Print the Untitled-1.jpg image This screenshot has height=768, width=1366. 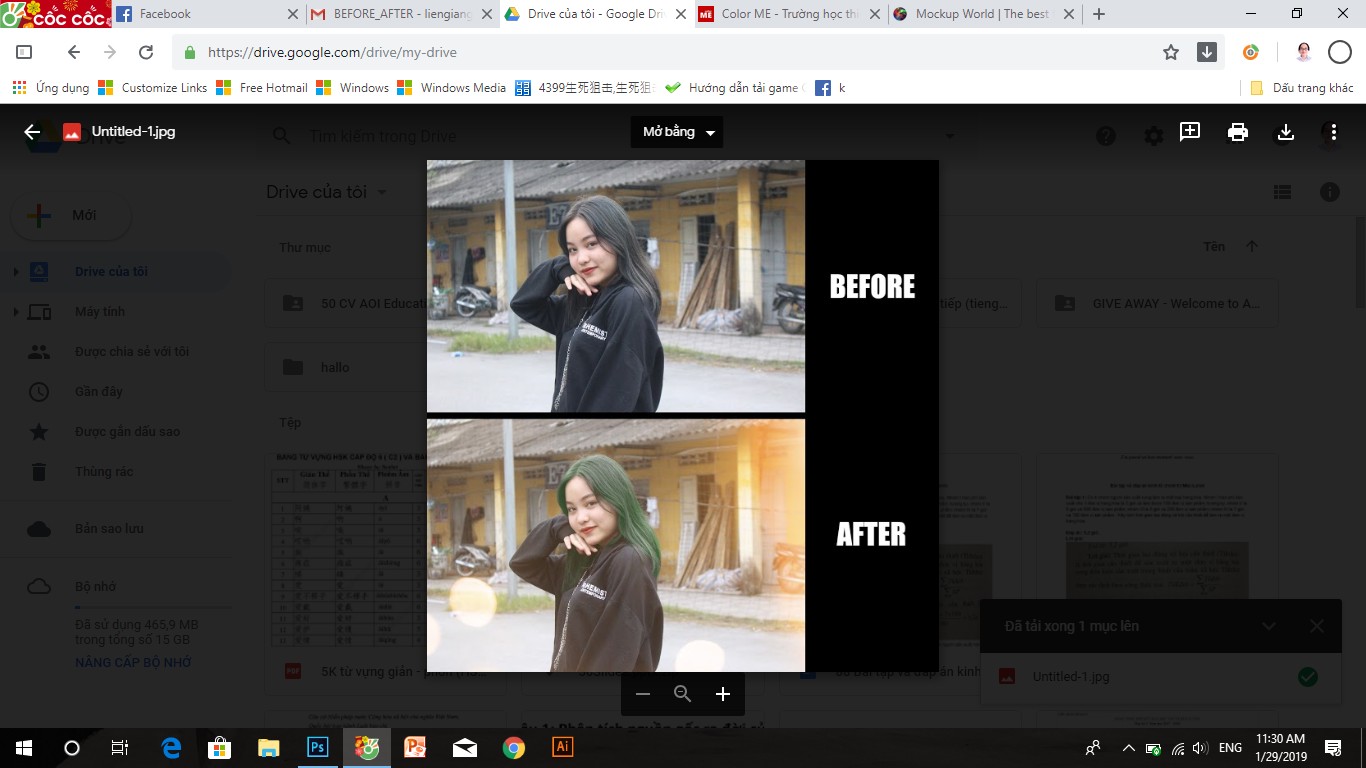pos(1238,132)
